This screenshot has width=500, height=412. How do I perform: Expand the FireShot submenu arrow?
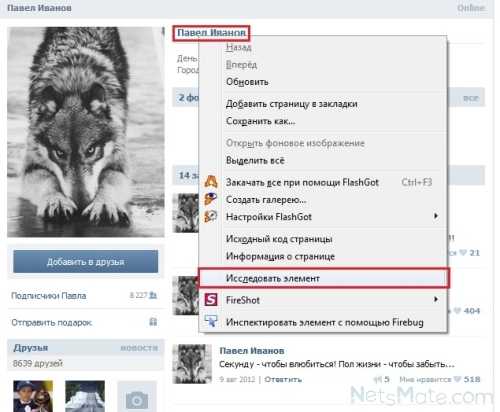(436, 299)
